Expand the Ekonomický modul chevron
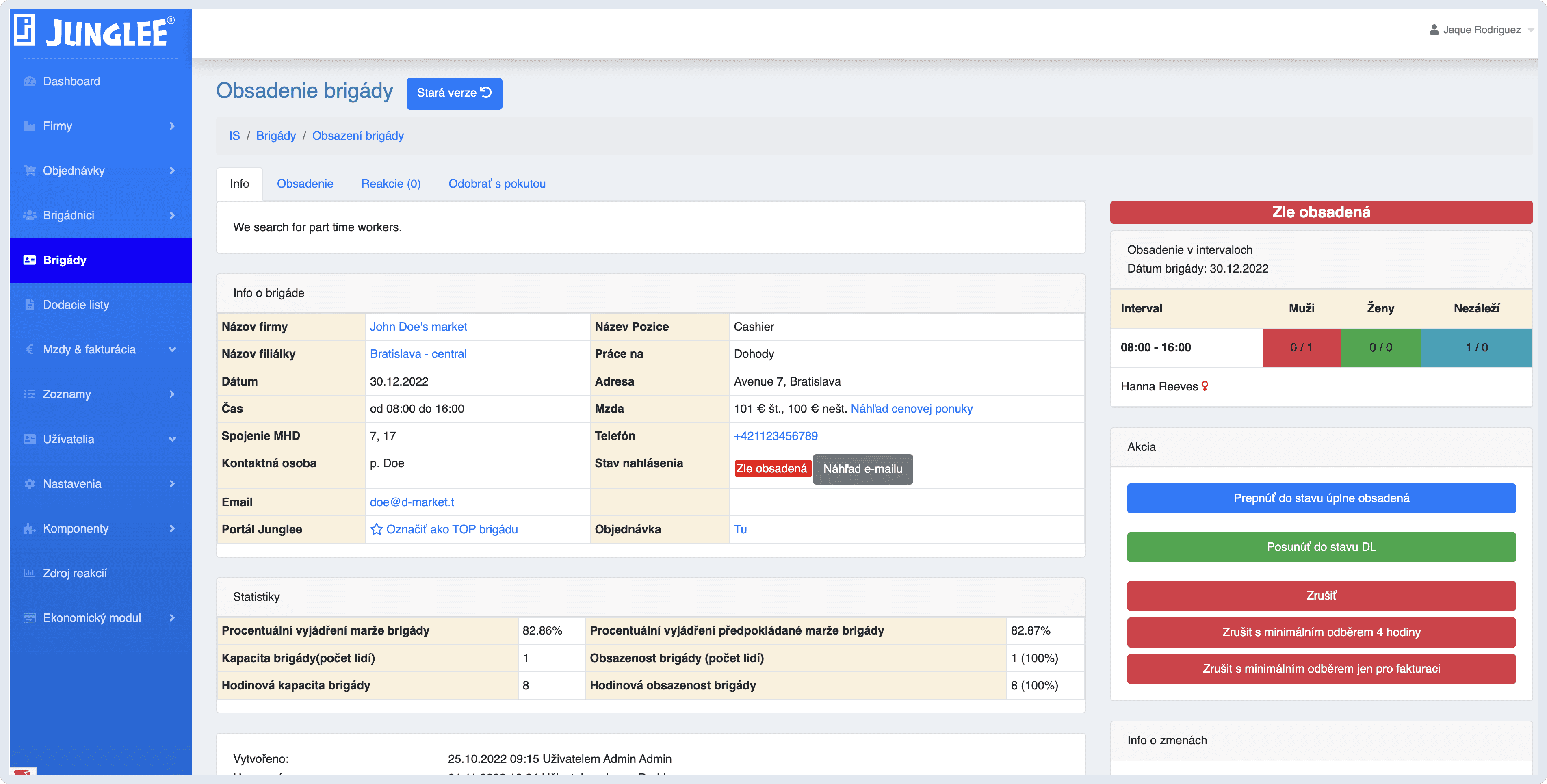This screenshot has width=1547, height=784. coord(172,618)
